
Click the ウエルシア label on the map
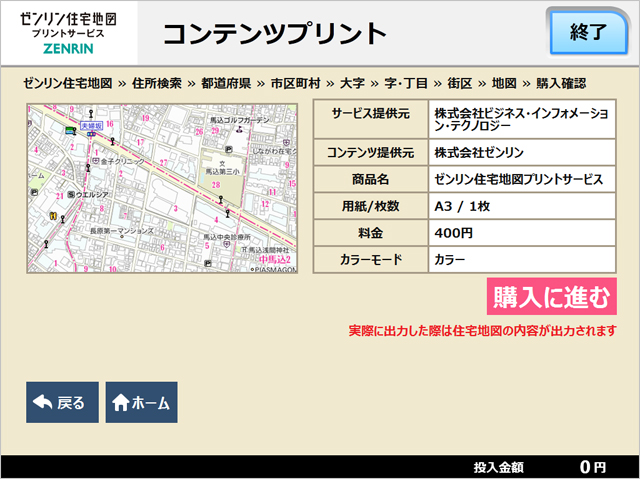(x=92, y=195)
